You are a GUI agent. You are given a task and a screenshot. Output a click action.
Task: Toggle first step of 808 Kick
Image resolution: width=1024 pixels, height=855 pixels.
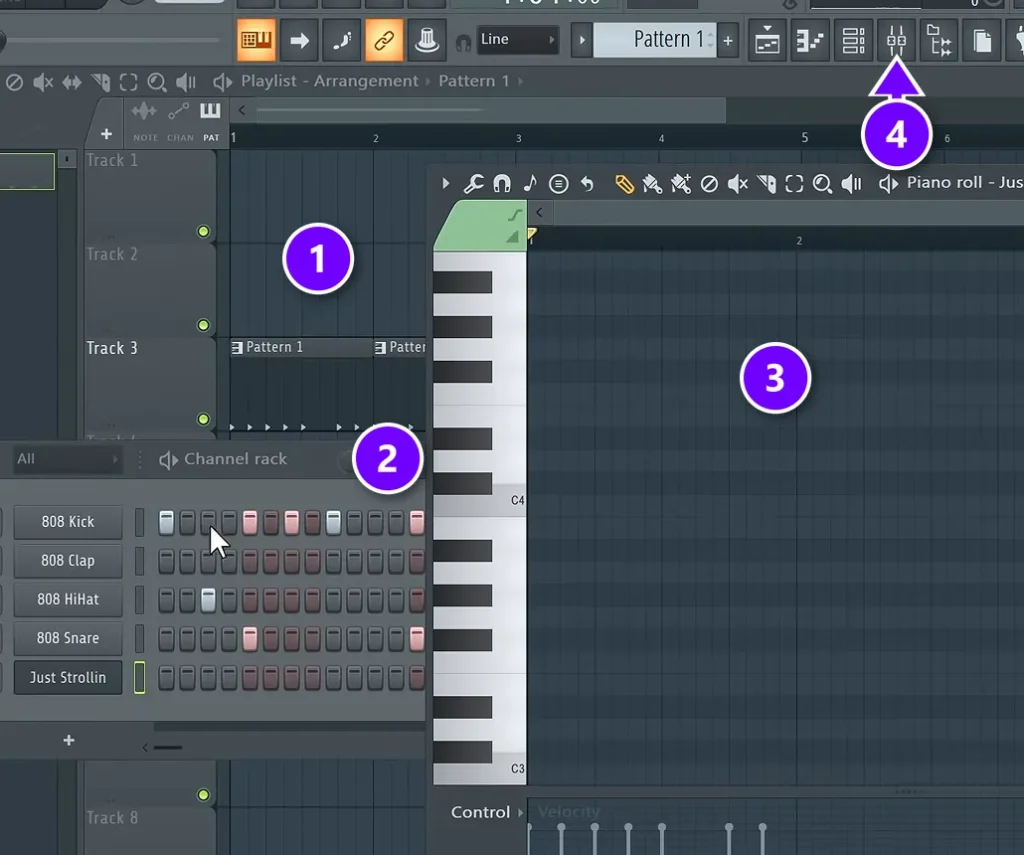click(167, 523)
